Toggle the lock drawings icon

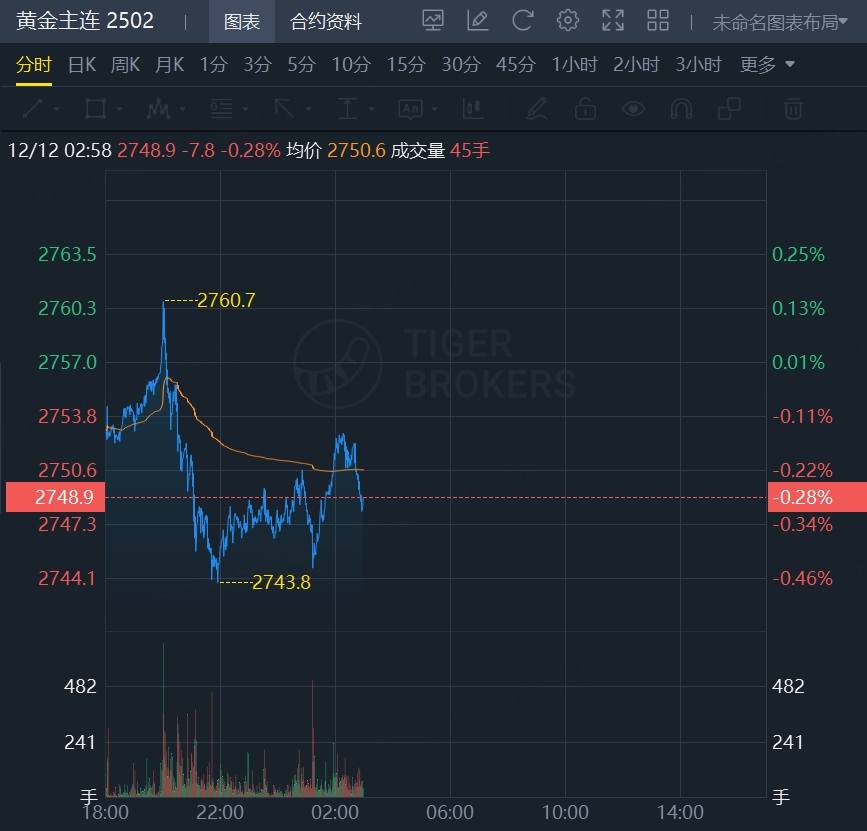pyautogui.click(x=585, y=108)
